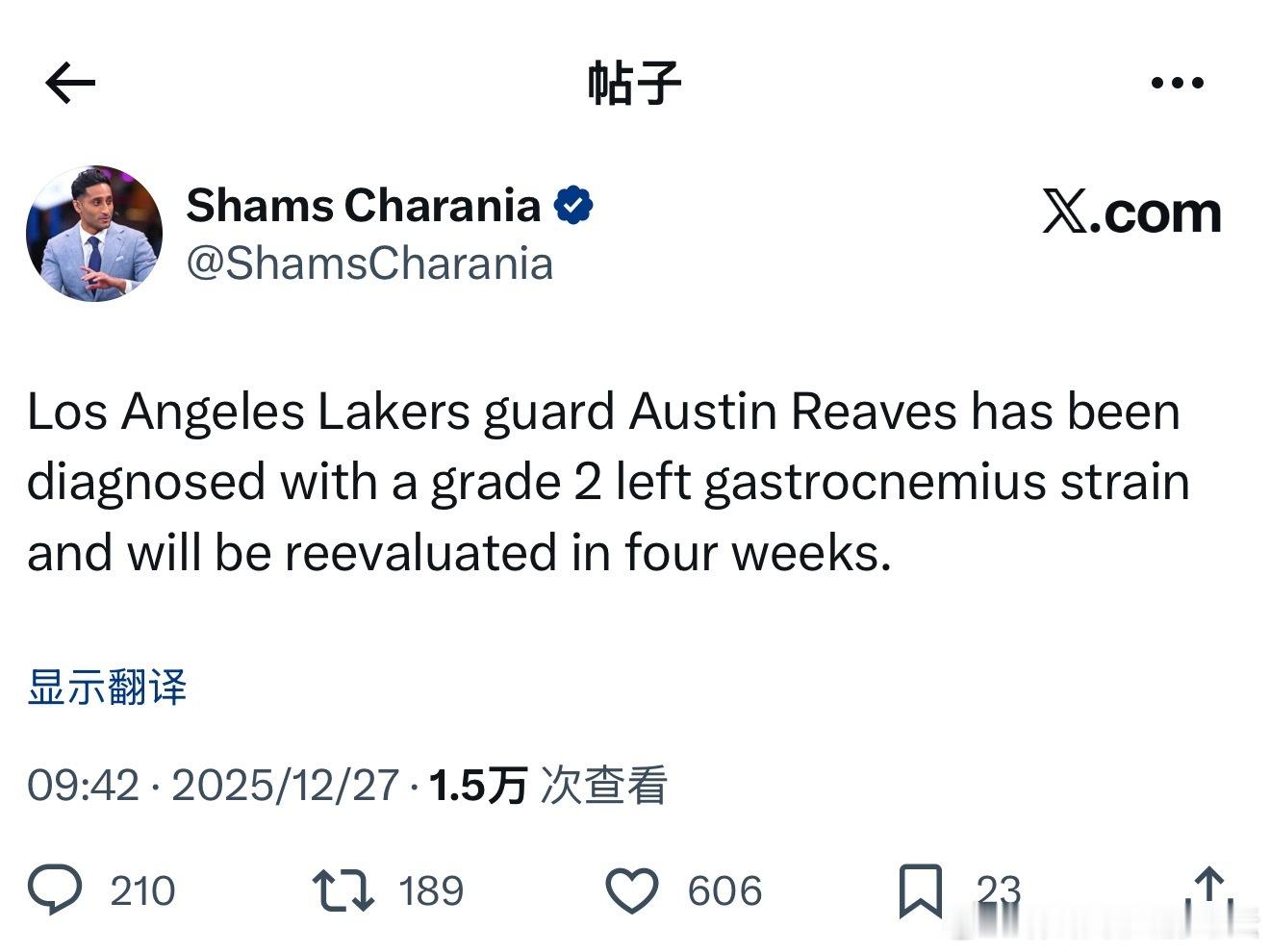Select the 帖子 header tab
The height and width of the screenshot is (952, 1270).
tap(634, 82)
